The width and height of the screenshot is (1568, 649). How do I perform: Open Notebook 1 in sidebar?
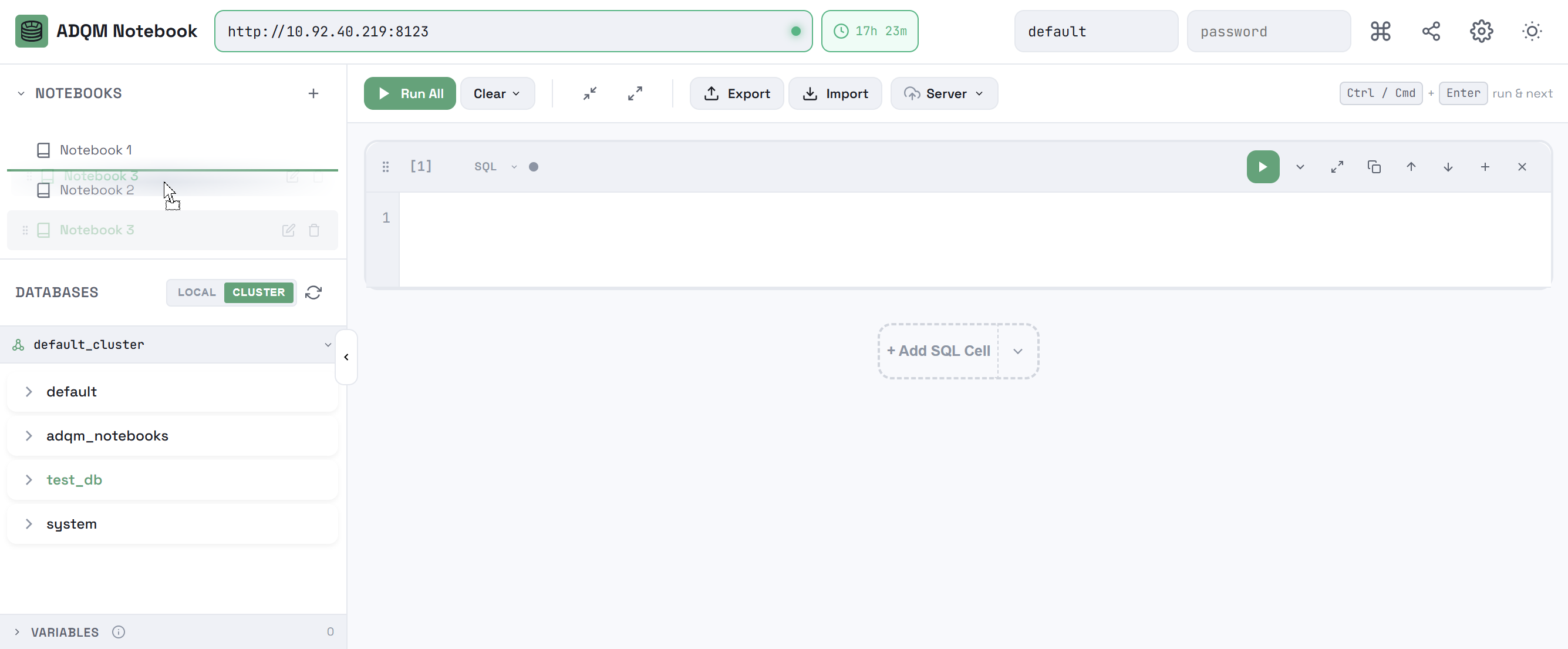[x=96, y=150]
